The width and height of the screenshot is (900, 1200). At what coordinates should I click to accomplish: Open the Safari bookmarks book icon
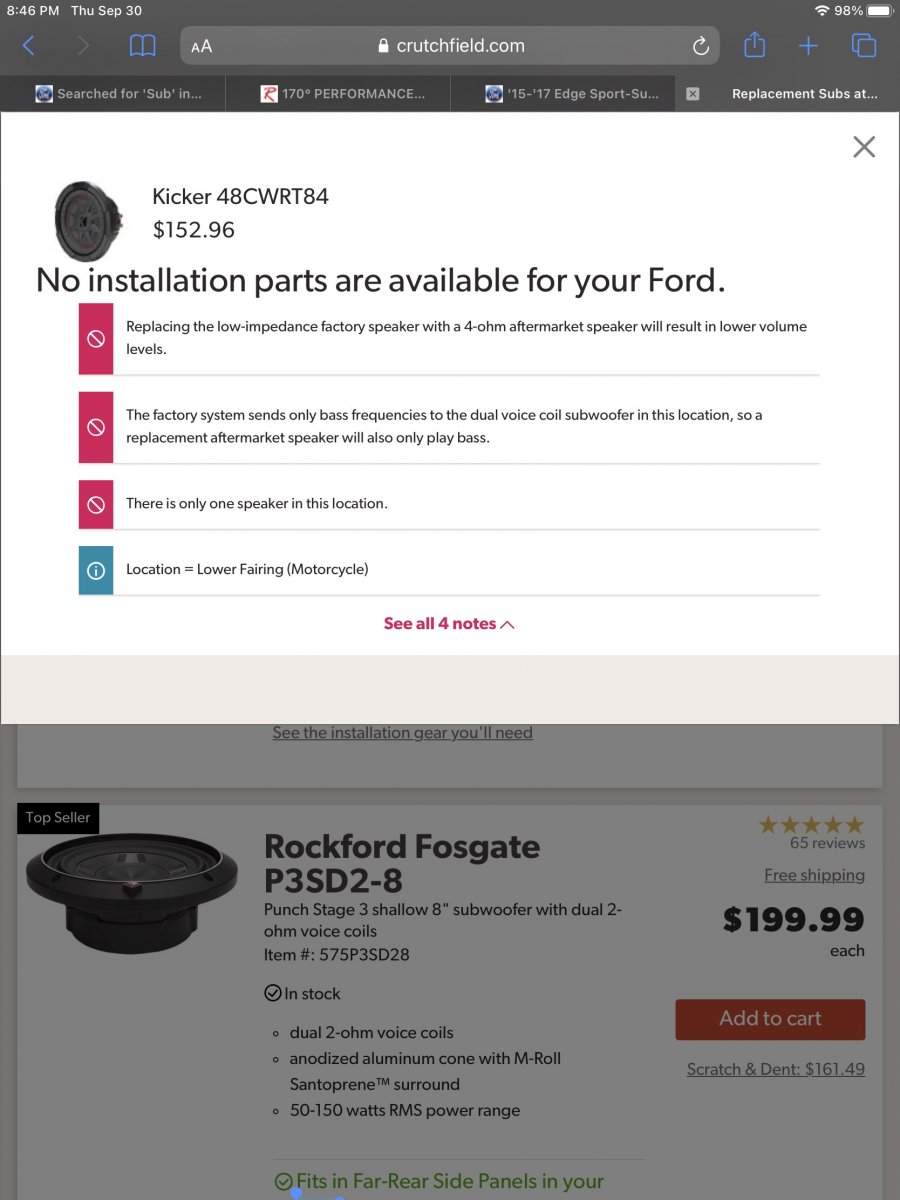tap(143, 46)
